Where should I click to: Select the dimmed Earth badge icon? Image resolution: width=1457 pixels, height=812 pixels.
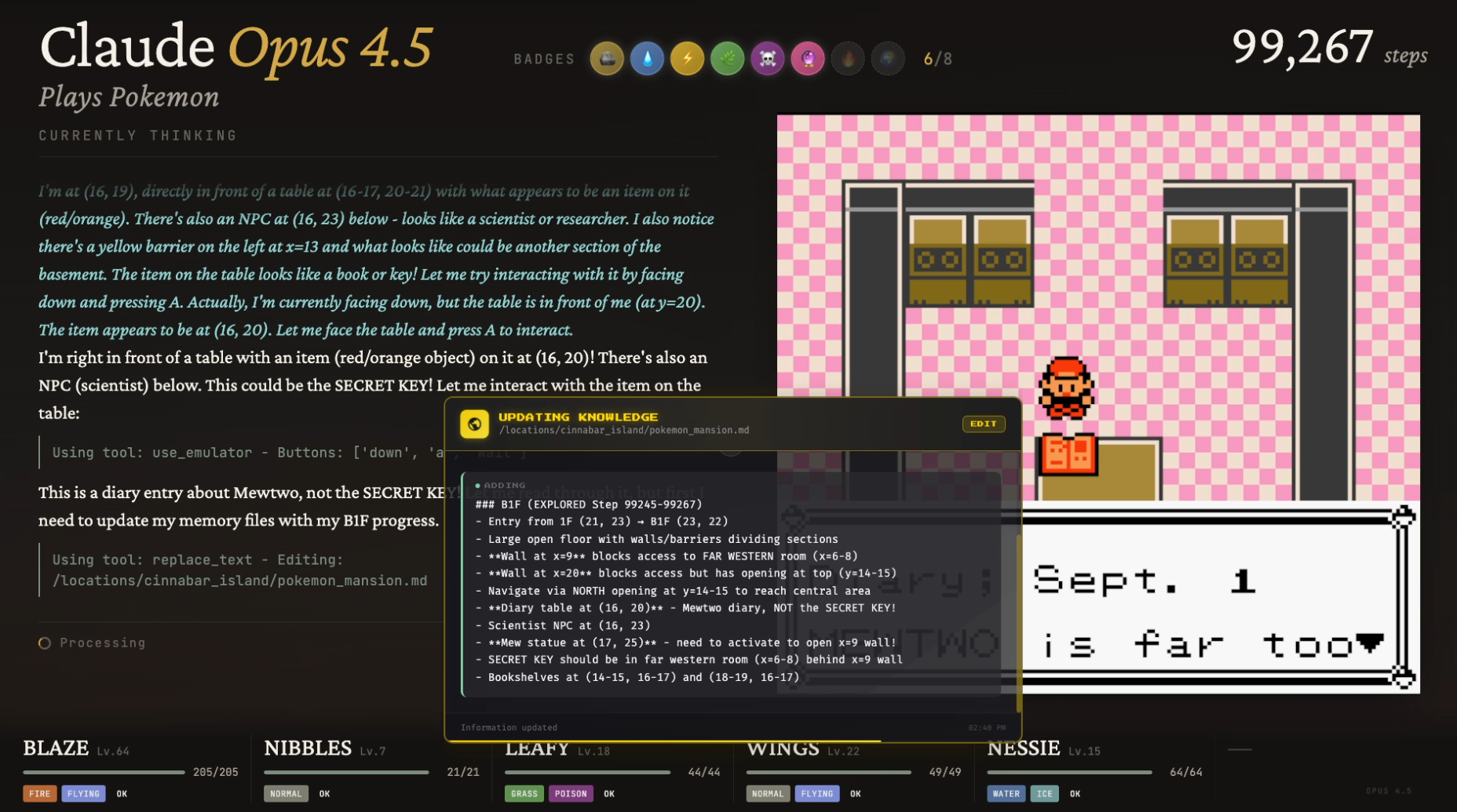(888, 59)
